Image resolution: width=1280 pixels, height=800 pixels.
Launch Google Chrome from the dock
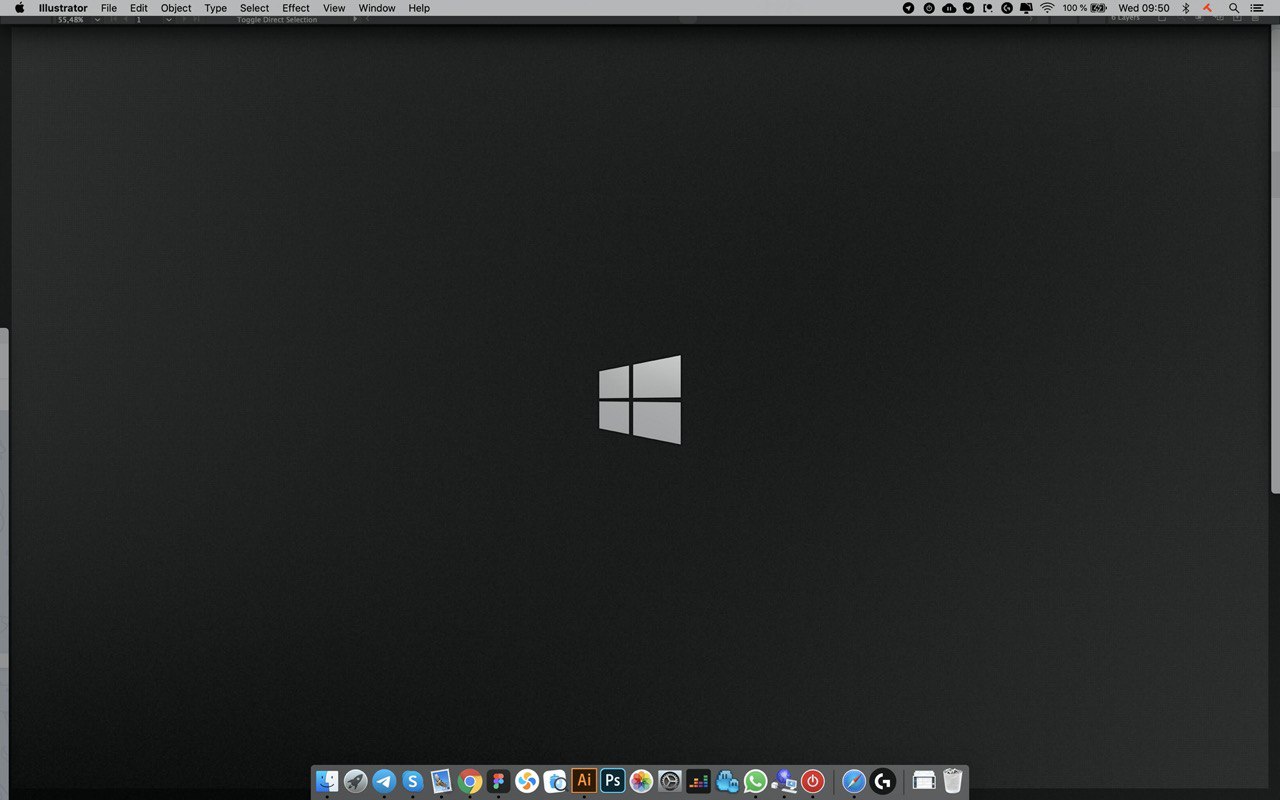coord(470,781)
